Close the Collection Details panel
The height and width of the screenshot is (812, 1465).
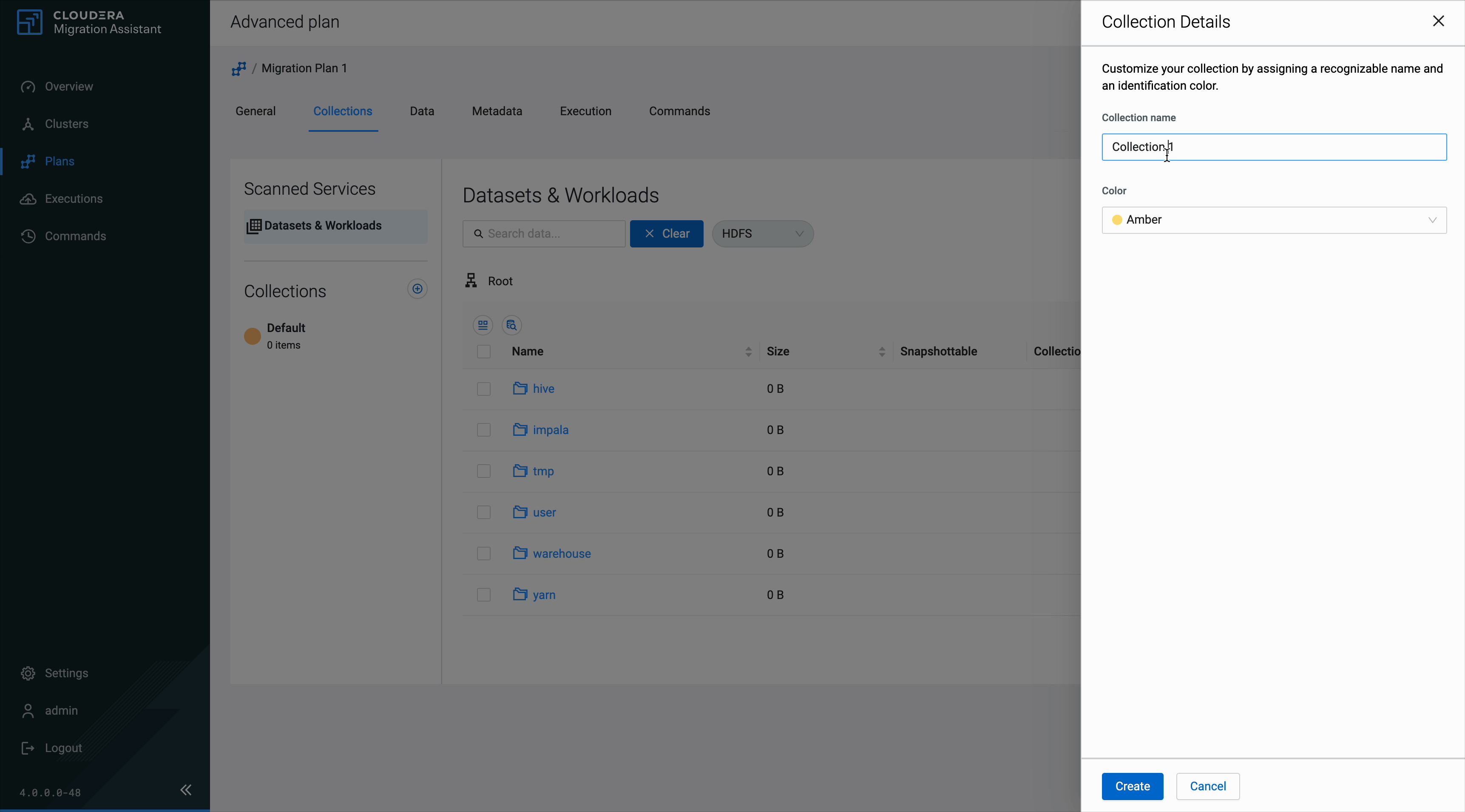point(1438,21)
